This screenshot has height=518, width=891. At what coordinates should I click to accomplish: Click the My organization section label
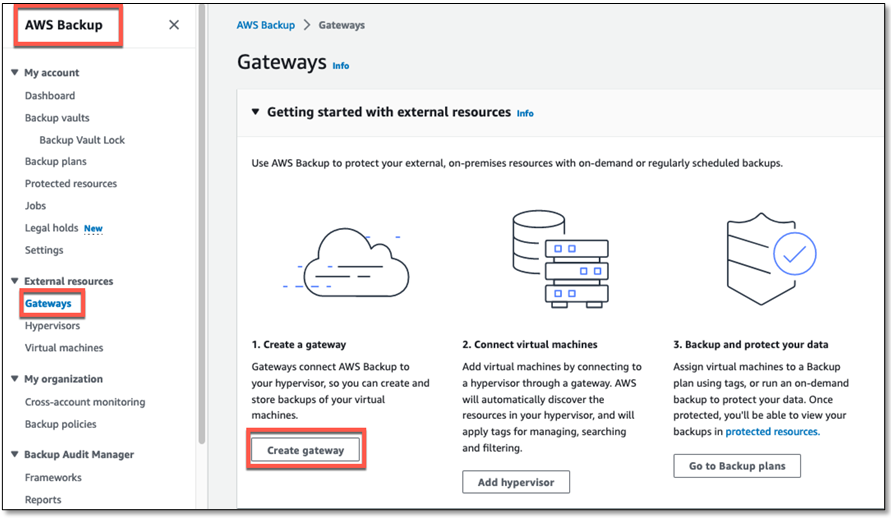pyautogui.click(x=64, y=378)
